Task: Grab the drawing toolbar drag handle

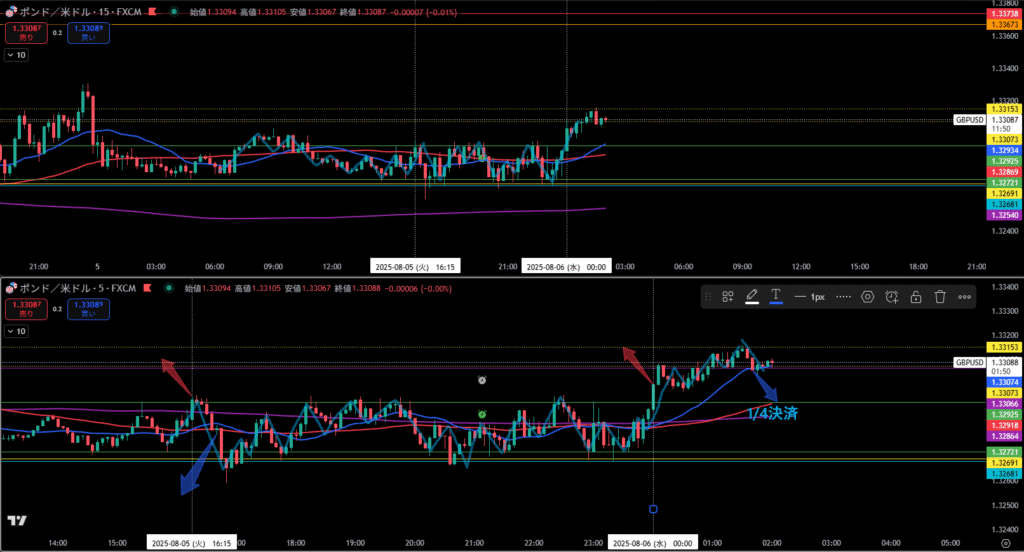Action: (x=709, y=297)
